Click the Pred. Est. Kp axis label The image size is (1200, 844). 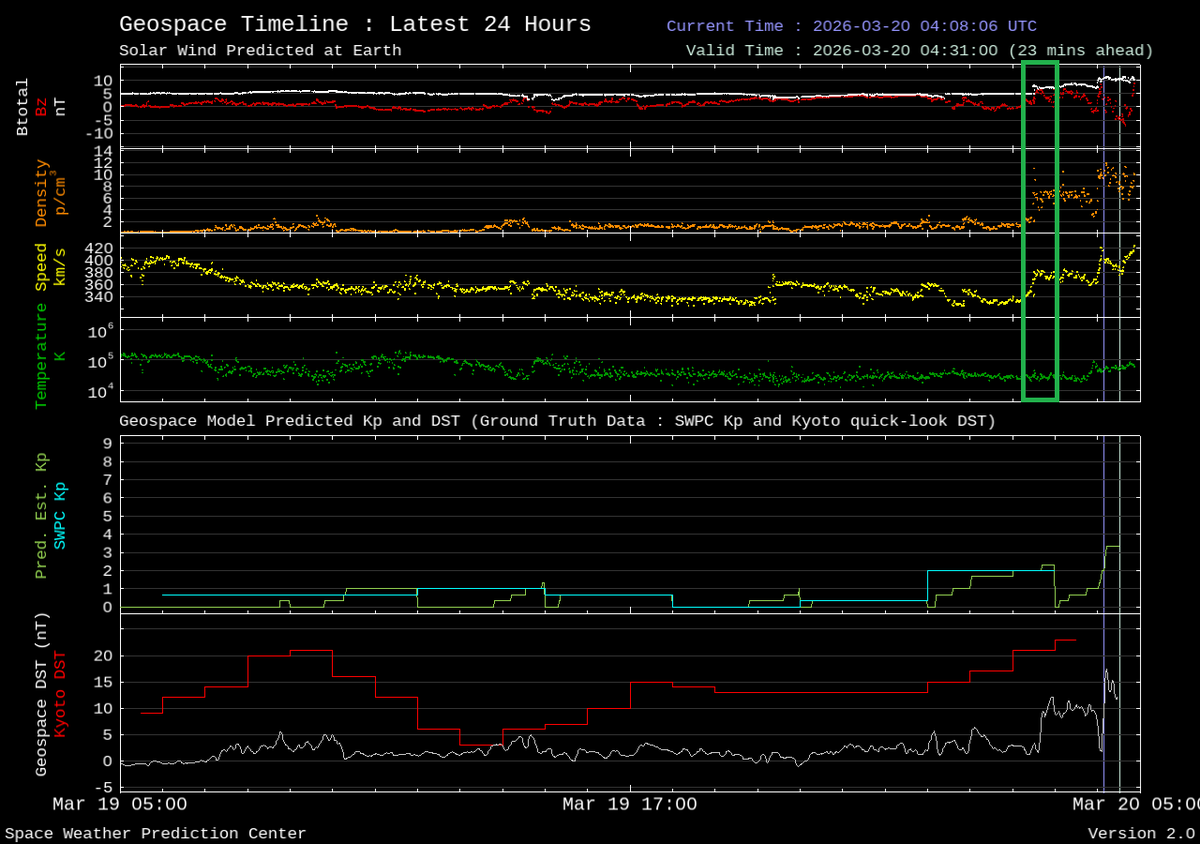pos(42,513)
